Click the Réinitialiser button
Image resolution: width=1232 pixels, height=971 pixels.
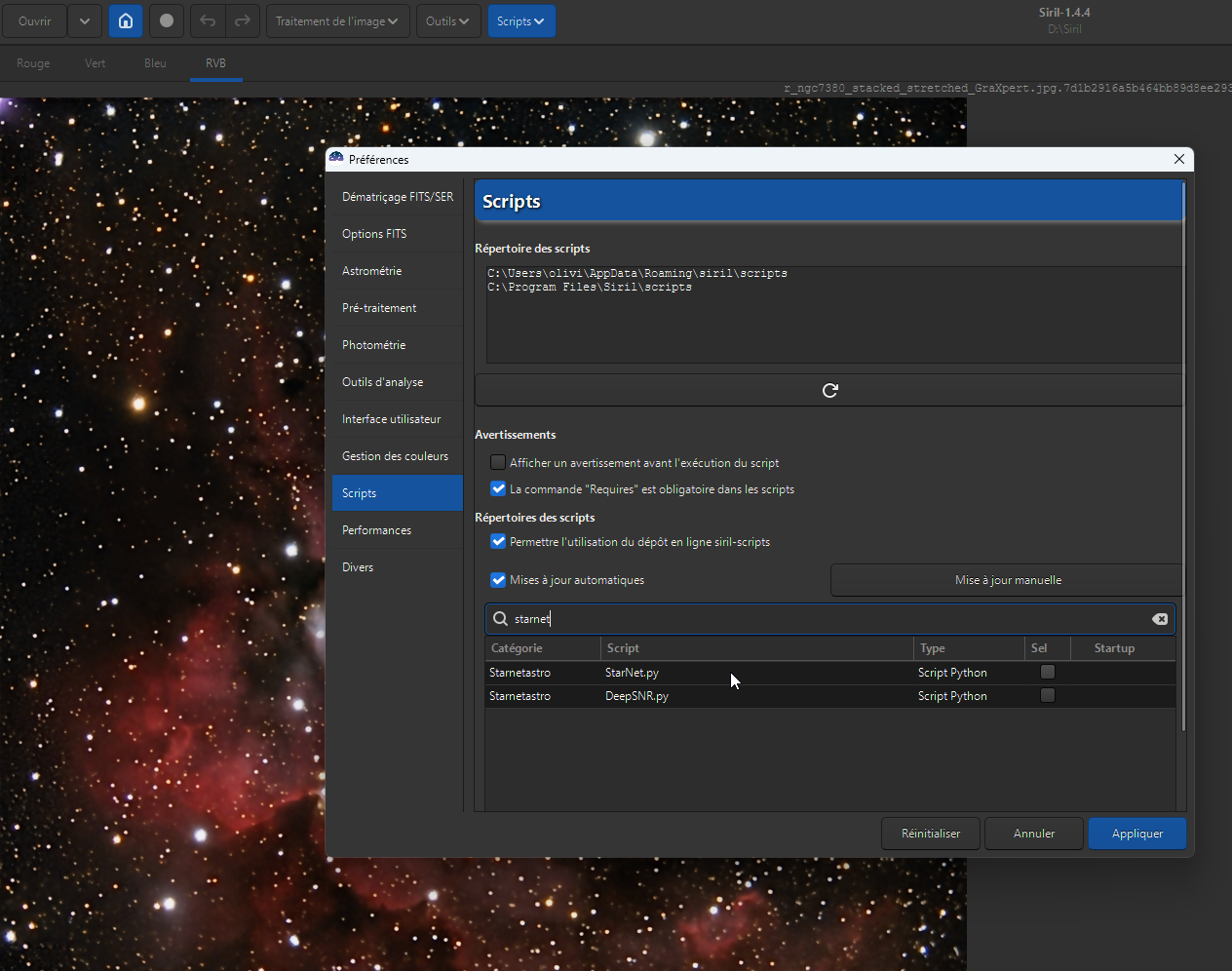pos(931,834)
